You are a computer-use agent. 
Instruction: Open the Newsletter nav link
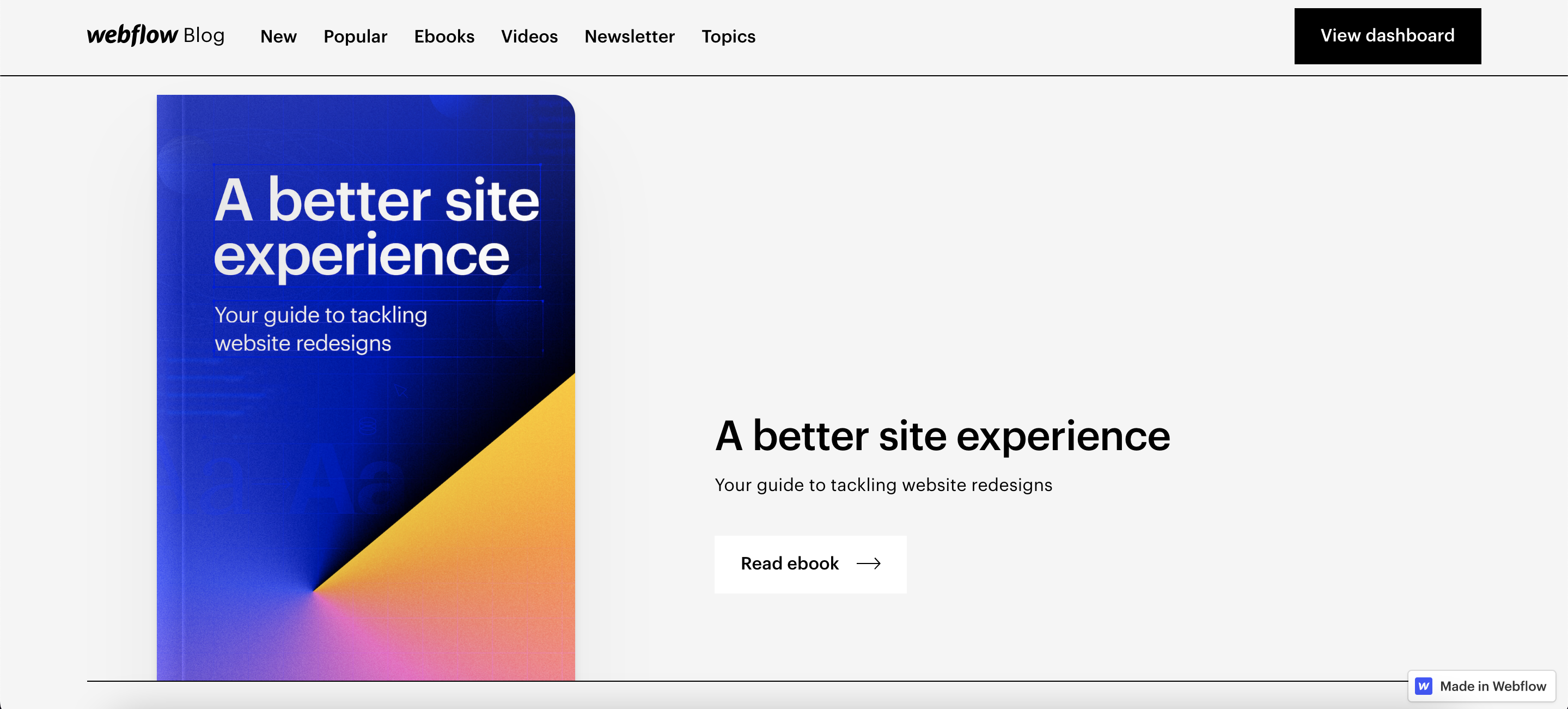tap(629, 37)
